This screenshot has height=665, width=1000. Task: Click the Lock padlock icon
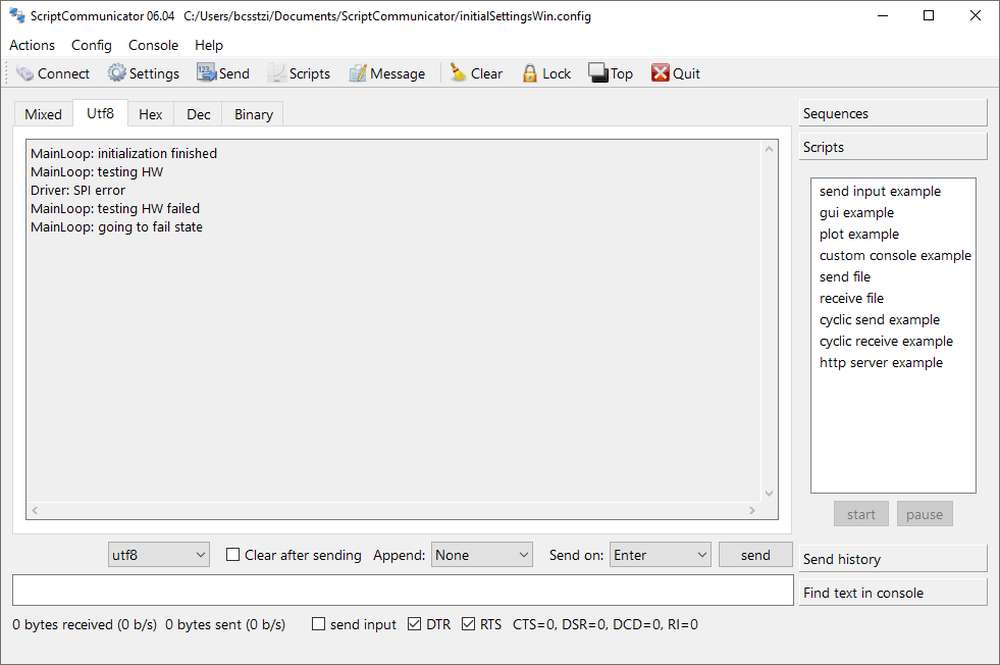click(529, 73)
